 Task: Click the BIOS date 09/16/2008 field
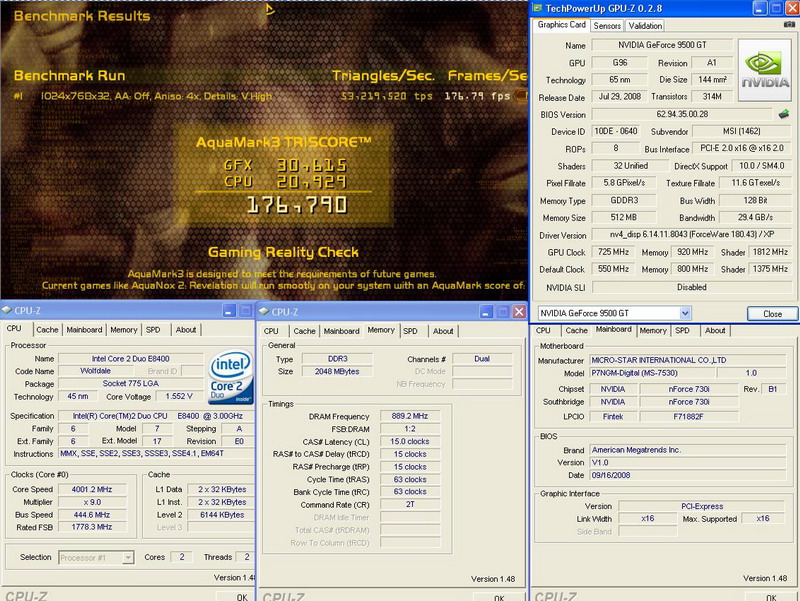[x=687, y=475]
